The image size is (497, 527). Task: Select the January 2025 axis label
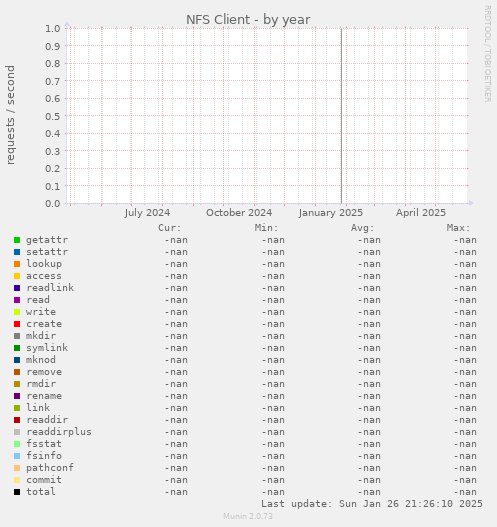pyautogui.click(x=331, y=213)
